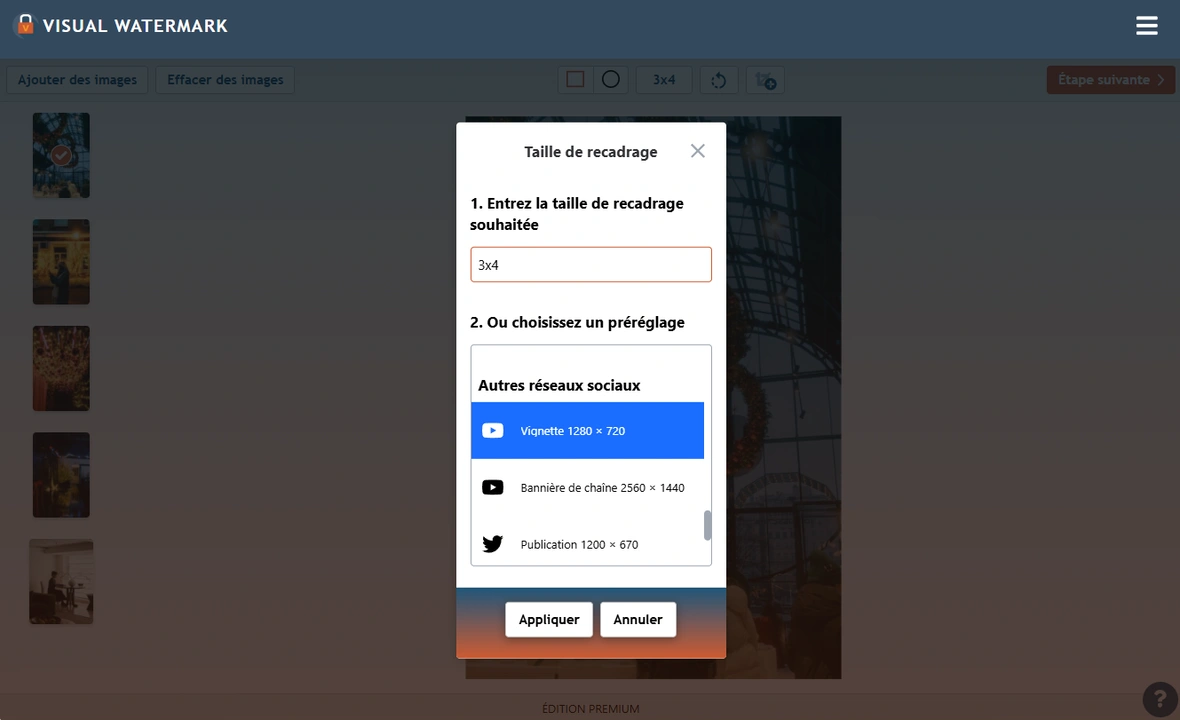The image size is (1180, 720).
Task: Select the first checked image thumbnail
Action: 61,155
